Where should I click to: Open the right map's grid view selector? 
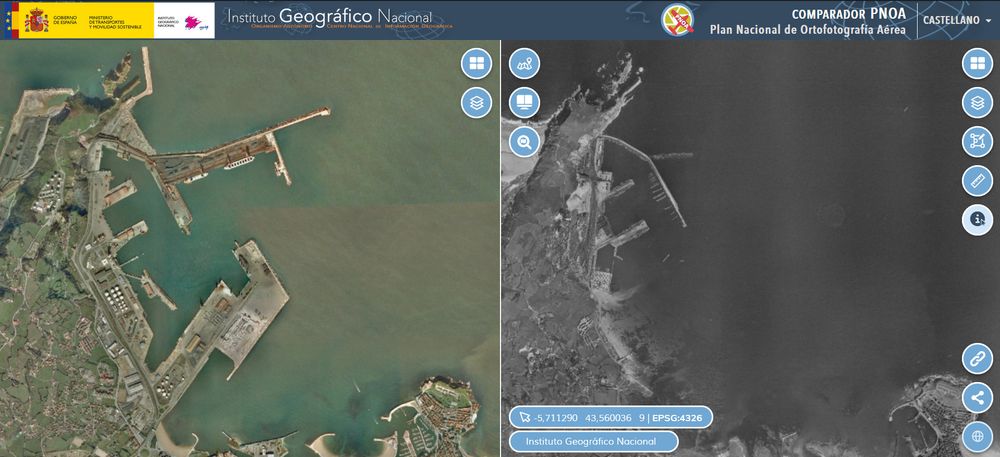pyautogui.click(x=977, y=63)
